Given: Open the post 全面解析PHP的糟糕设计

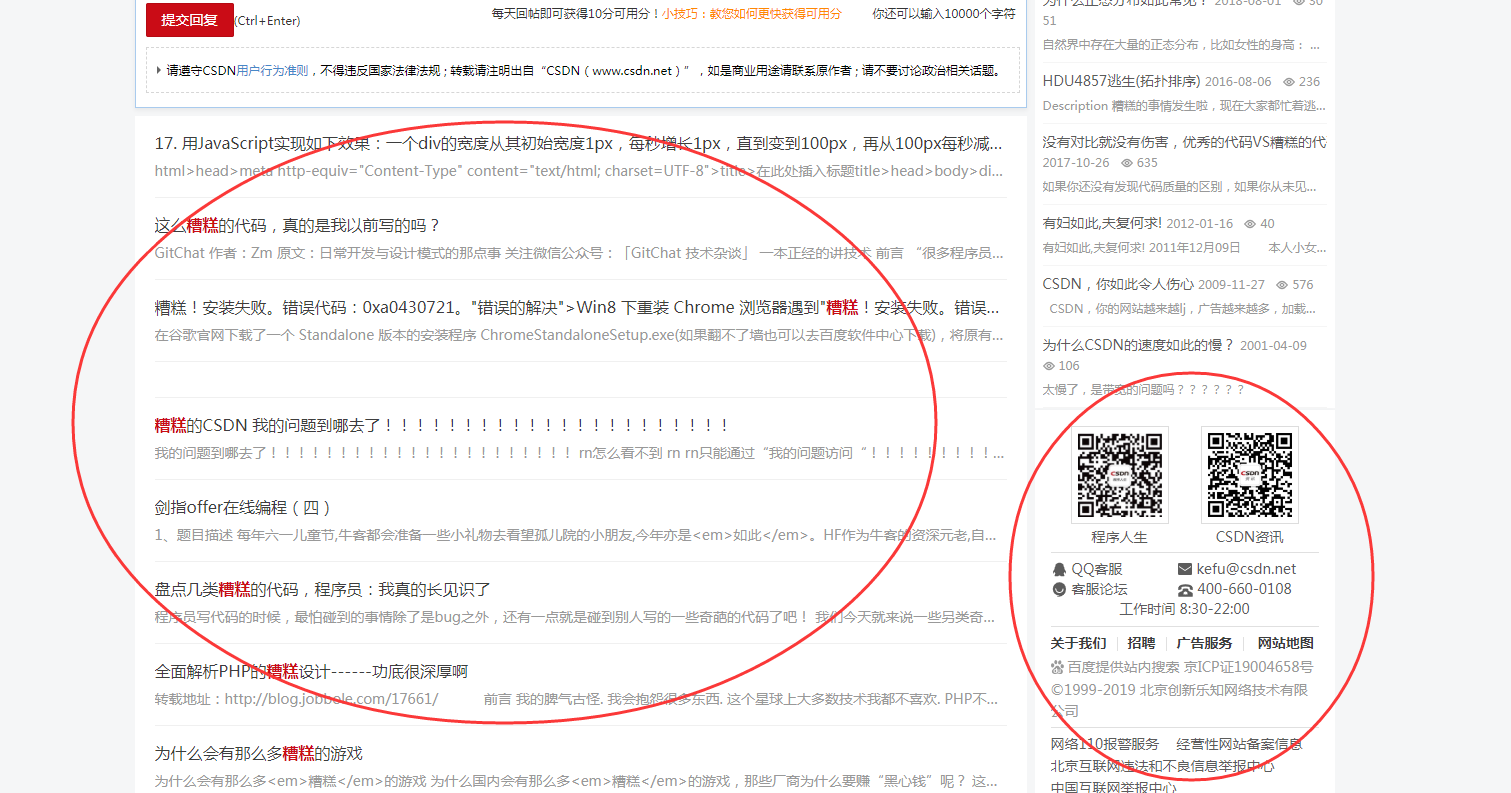Looking at the screenshot, I should tap(311, 671).
